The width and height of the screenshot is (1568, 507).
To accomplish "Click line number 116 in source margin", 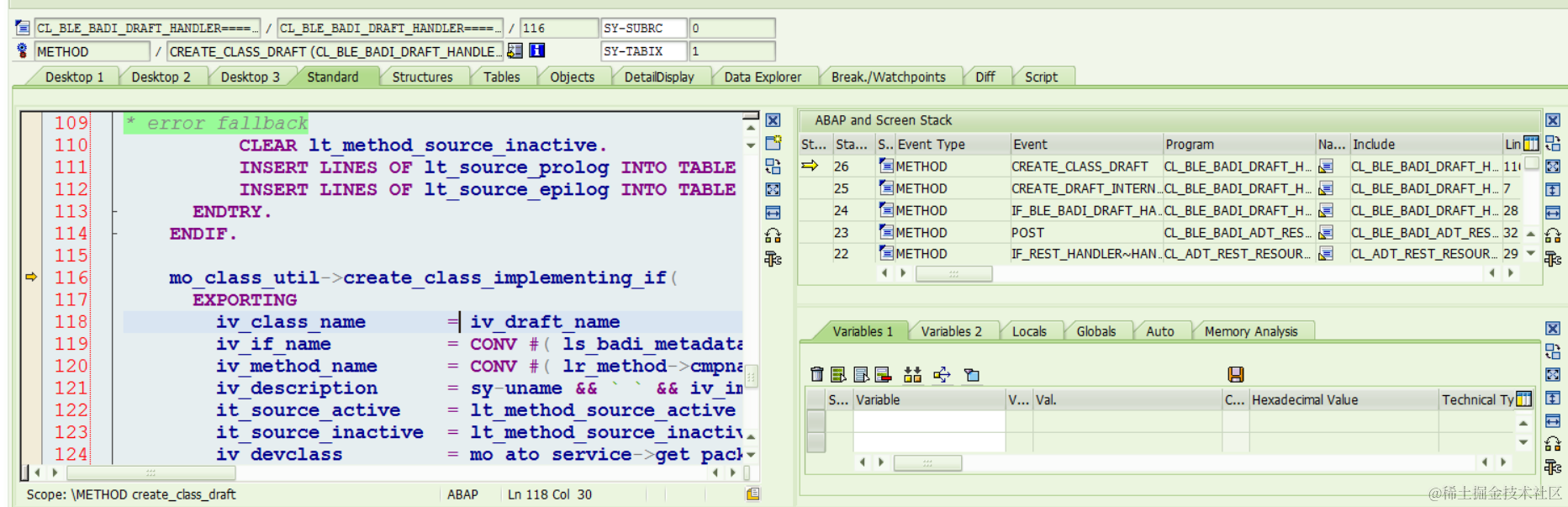I will click(x=71, y=277).
